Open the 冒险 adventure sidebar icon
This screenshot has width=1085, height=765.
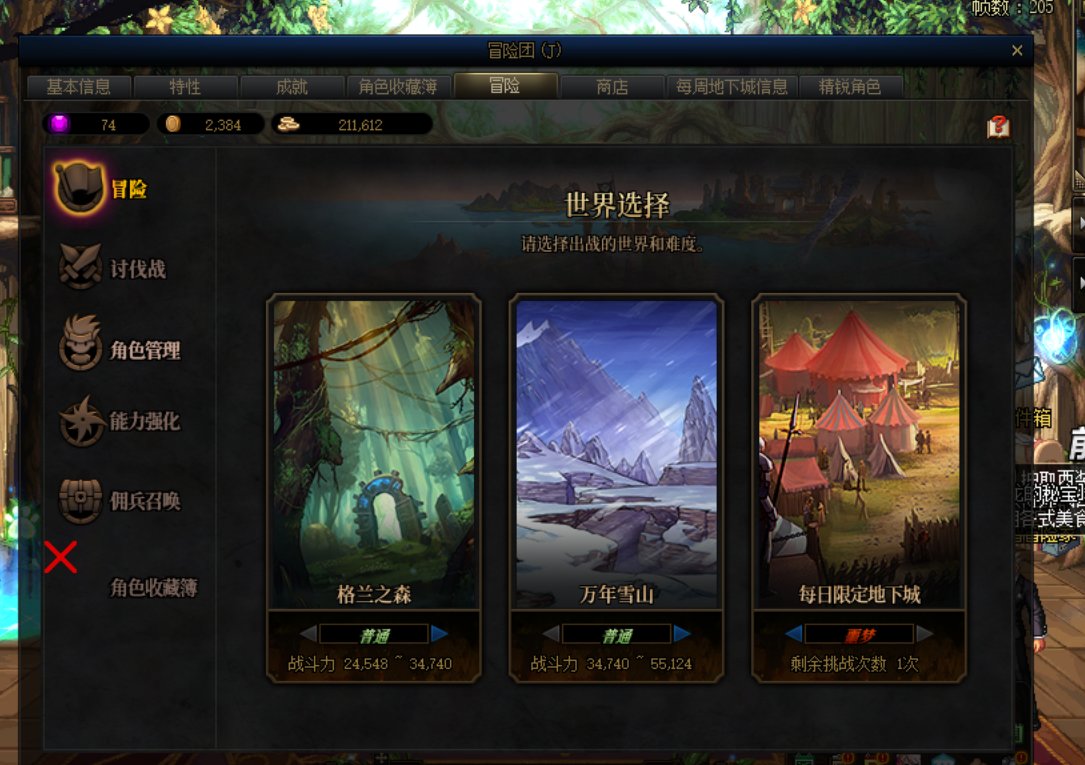[80, 188]
